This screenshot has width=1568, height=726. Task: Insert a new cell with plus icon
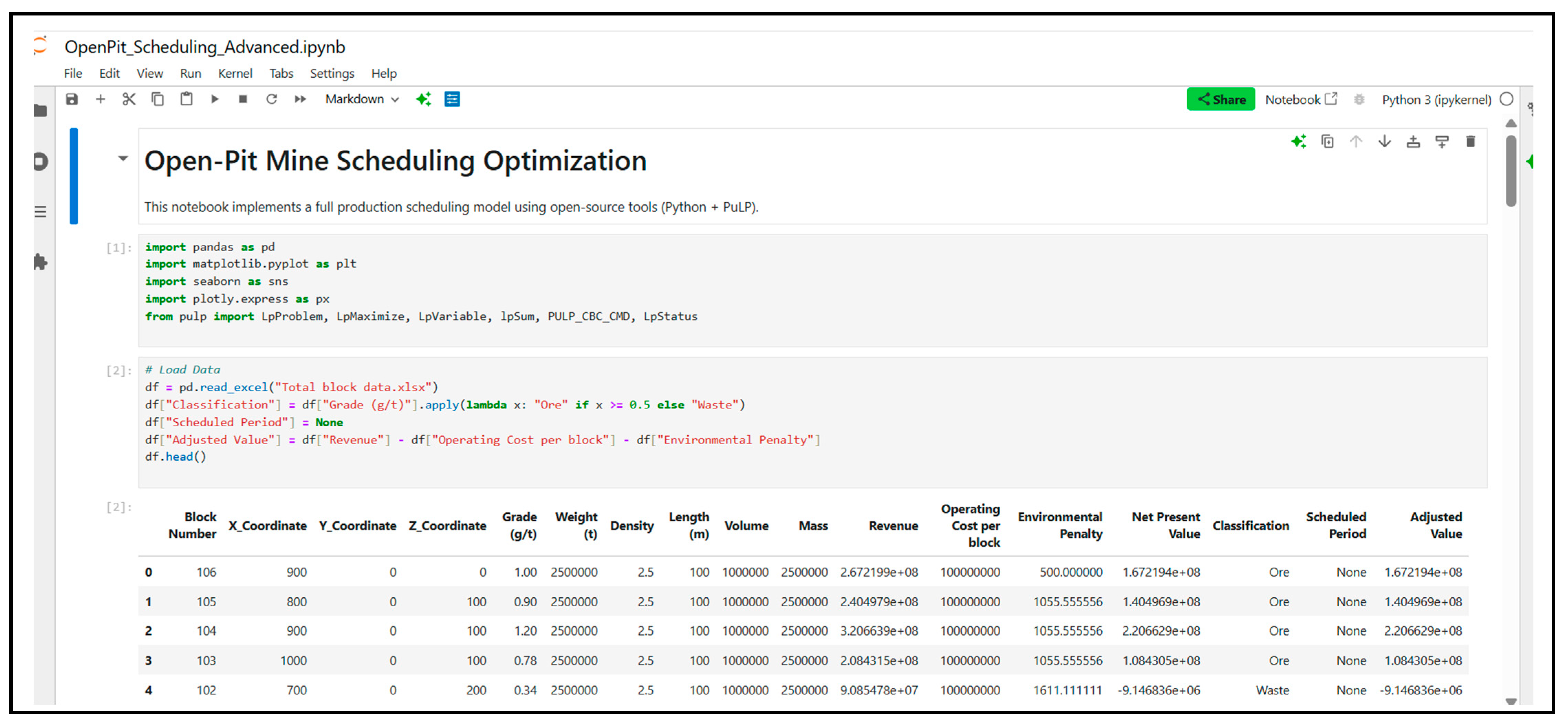tap(100, 99)
